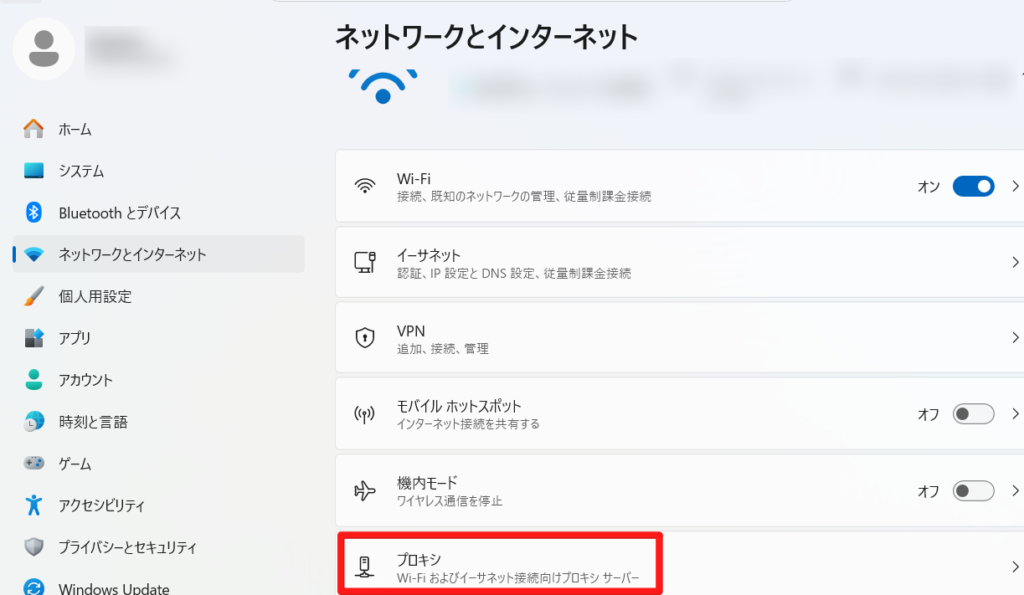
Task: Enable the モバイル ホットスポット toggle
Action: [x=973, y=414]
